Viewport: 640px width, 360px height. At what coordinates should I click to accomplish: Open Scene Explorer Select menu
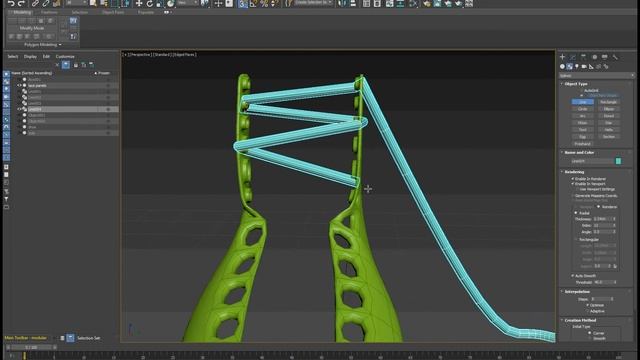13,56
